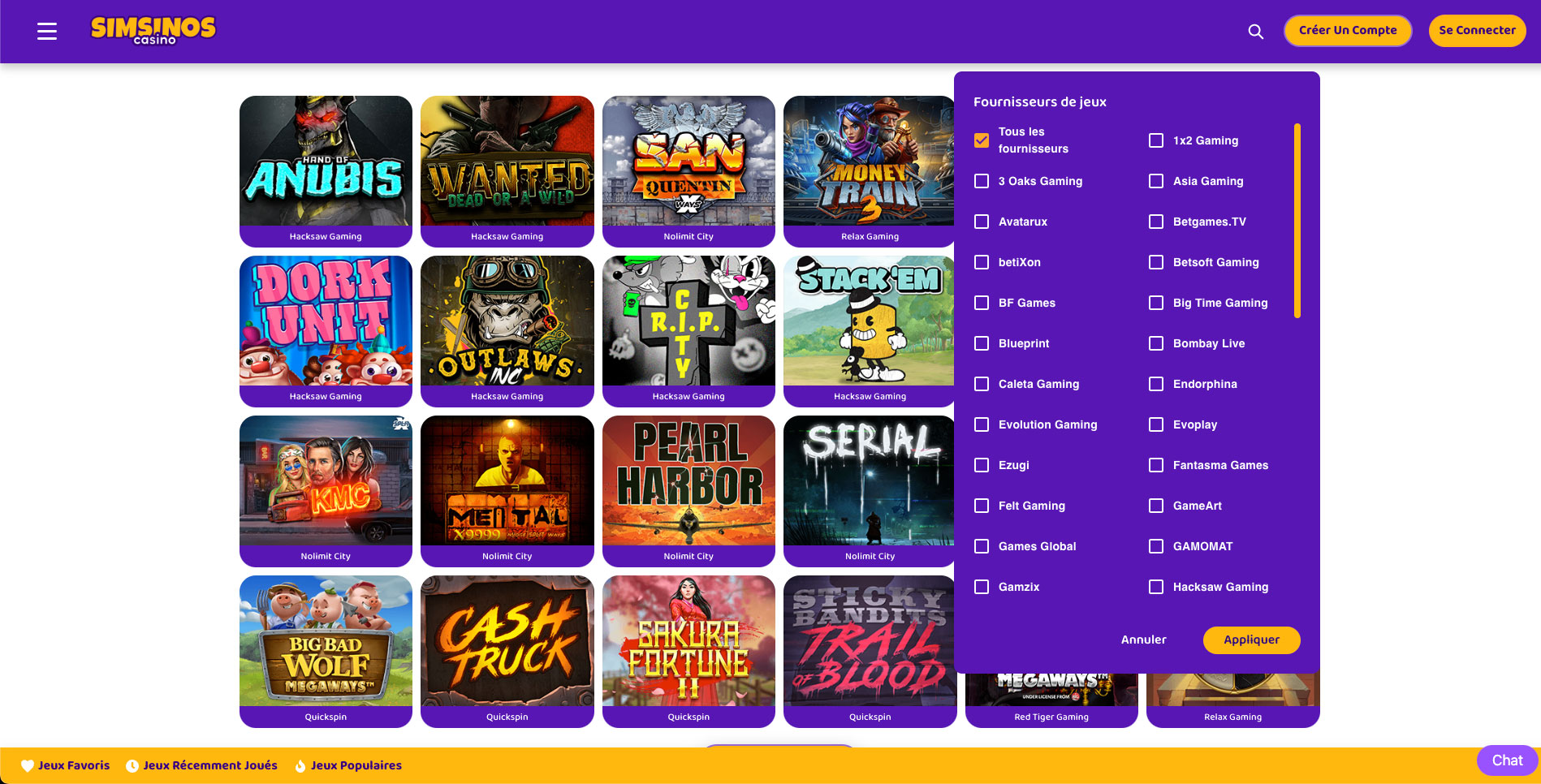The height and width of the screenshot is (784, 1541).
Task: Check the Avatarux checkbox
Action: click(x=982, y=222)
